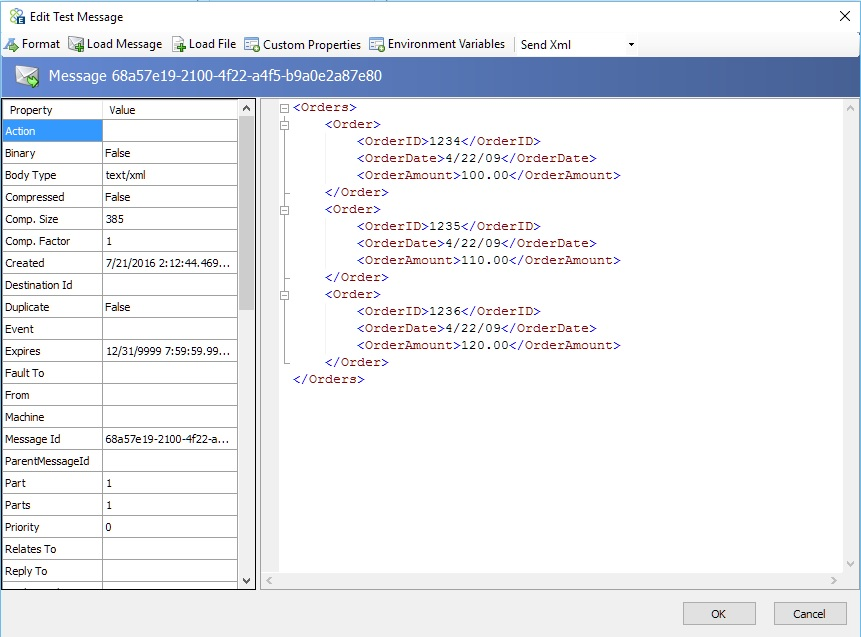The width and height of the screenshot is (861, 637).
Task: Open Custom Properties via its icon
Action: coord(251,44)
